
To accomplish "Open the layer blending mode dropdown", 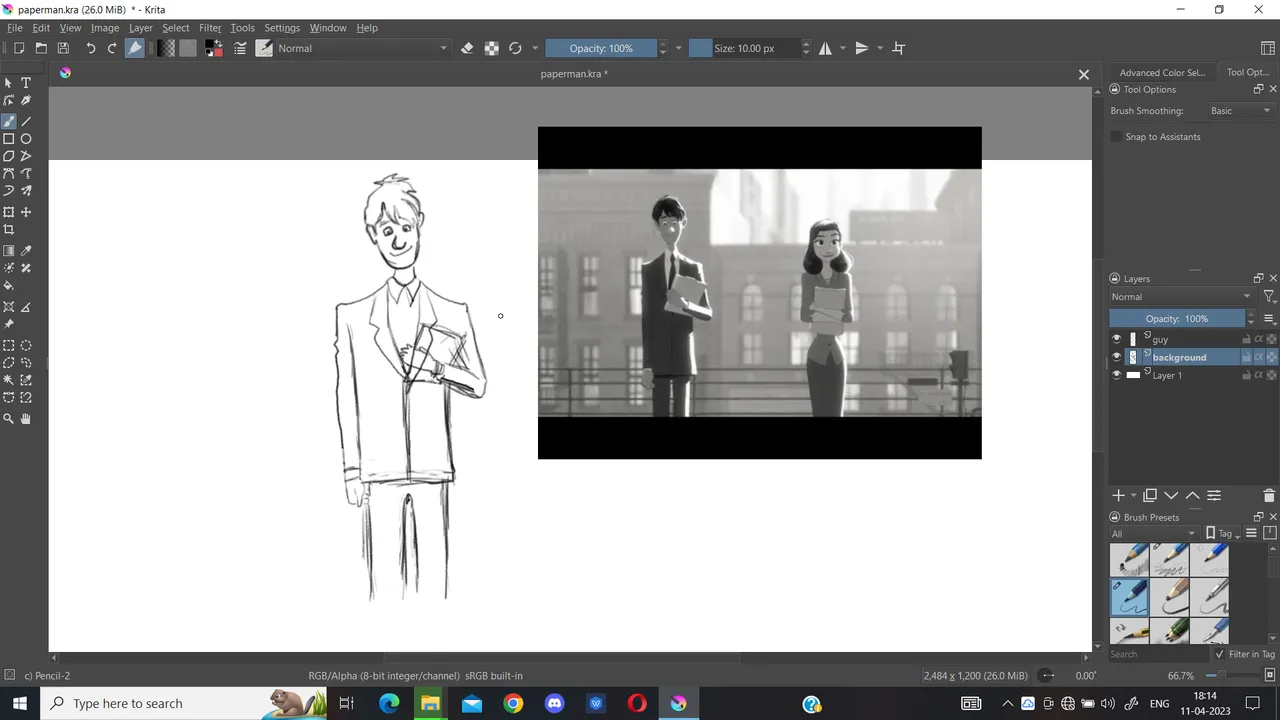I will [x=1181, y=297].
